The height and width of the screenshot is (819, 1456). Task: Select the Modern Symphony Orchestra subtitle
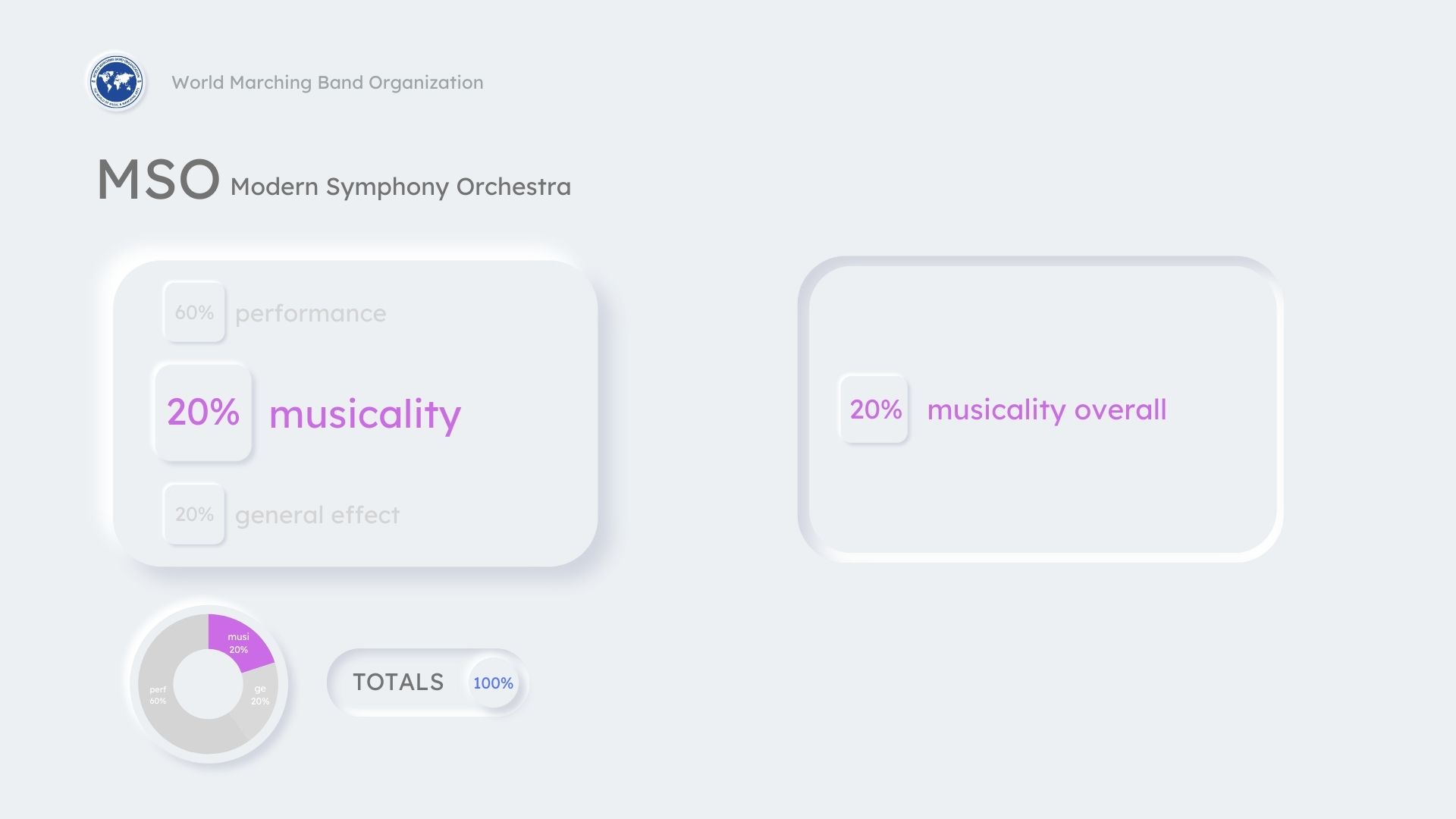coord(400,187)
